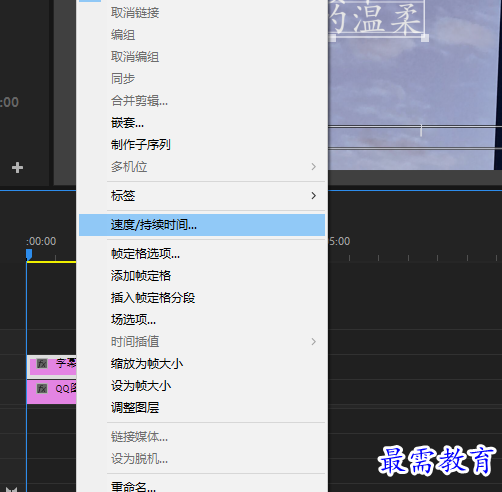Select 帧定格选项... entry

(x=202, y=254)
